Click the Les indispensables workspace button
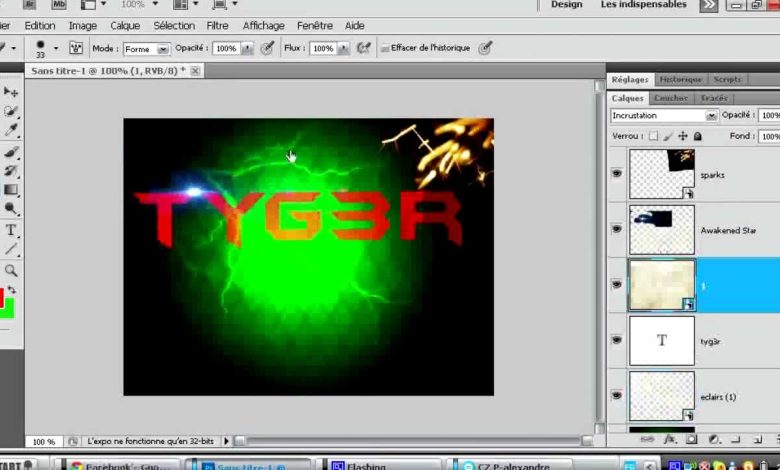The height and width of the screenshot is (470, 780). tap(643, 5)
